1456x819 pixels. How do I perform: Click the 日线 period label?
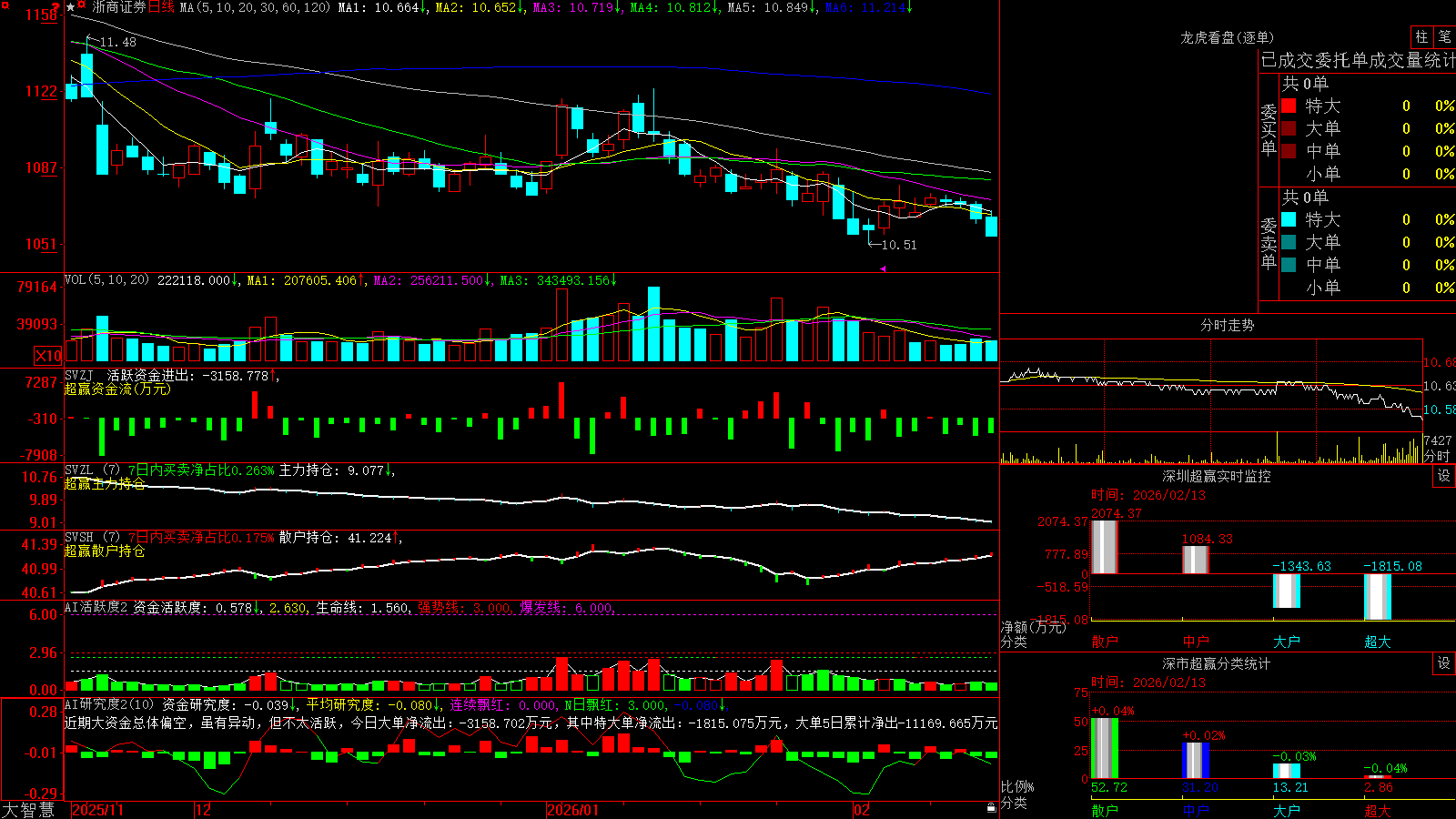click(161, 7)
